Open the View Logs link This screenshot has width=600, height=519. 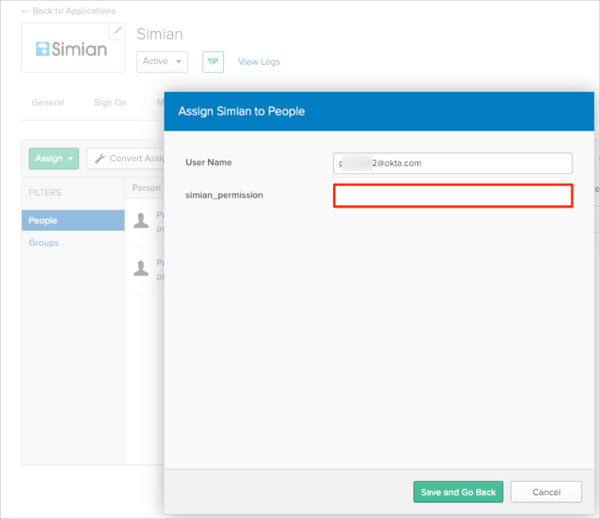259,62
